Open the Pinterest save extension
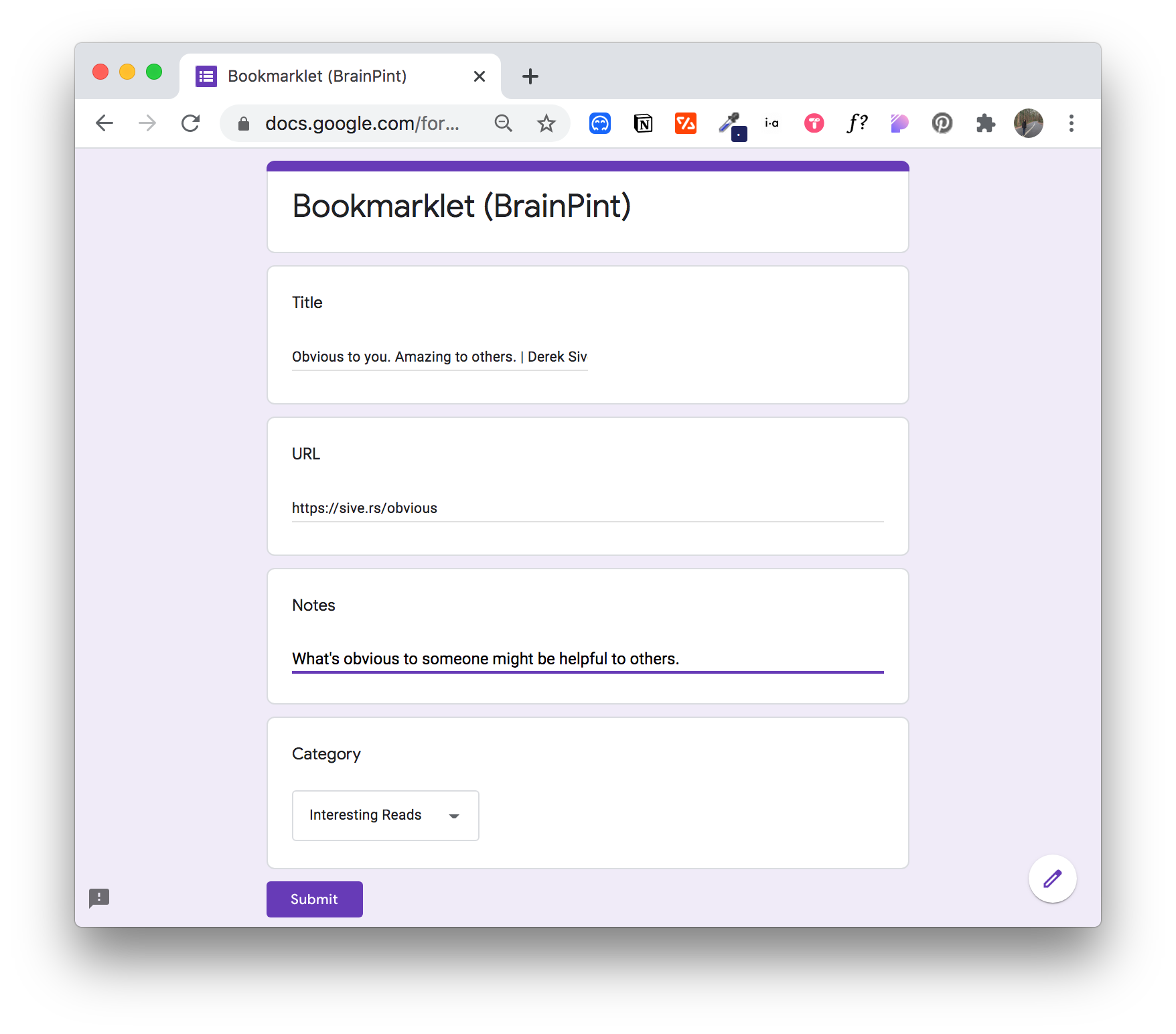The image size is (1176, 1034). [942, 123]
